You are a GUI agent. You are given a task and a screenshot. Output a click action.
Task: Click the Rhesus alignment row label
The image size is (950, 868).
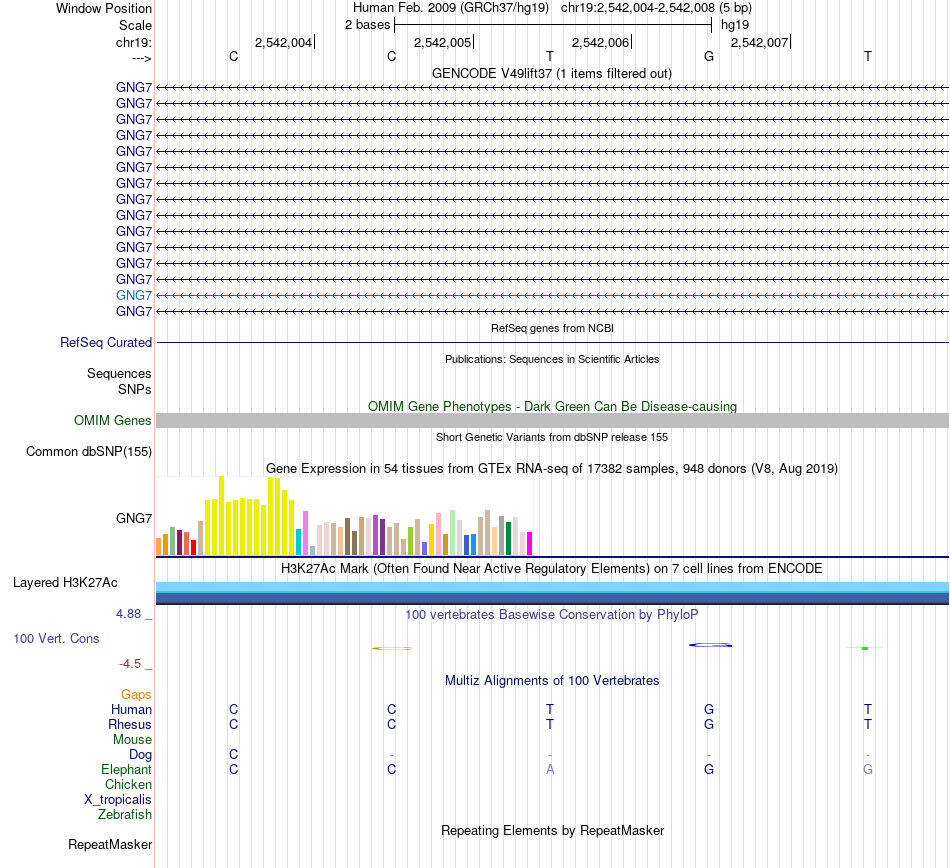[x=130, y=725]
